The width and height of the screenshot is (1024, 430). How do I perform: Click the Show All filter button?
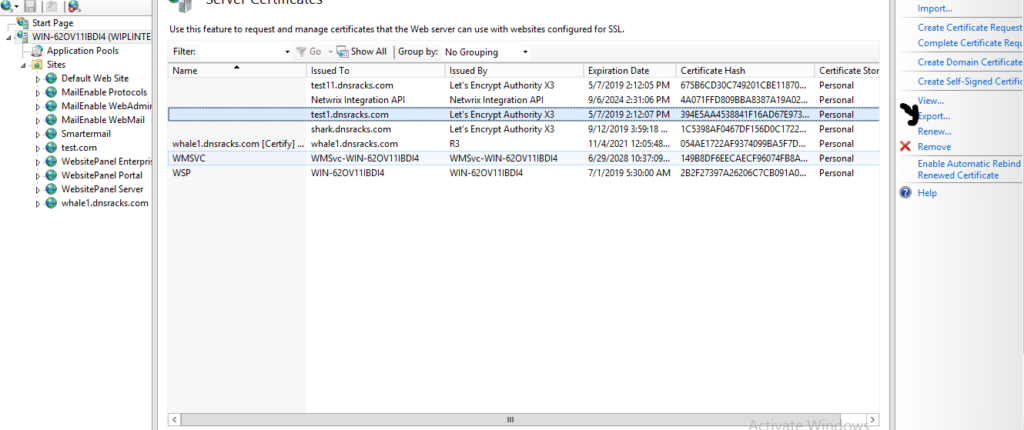pyautogui.click(x=361, y=51)
